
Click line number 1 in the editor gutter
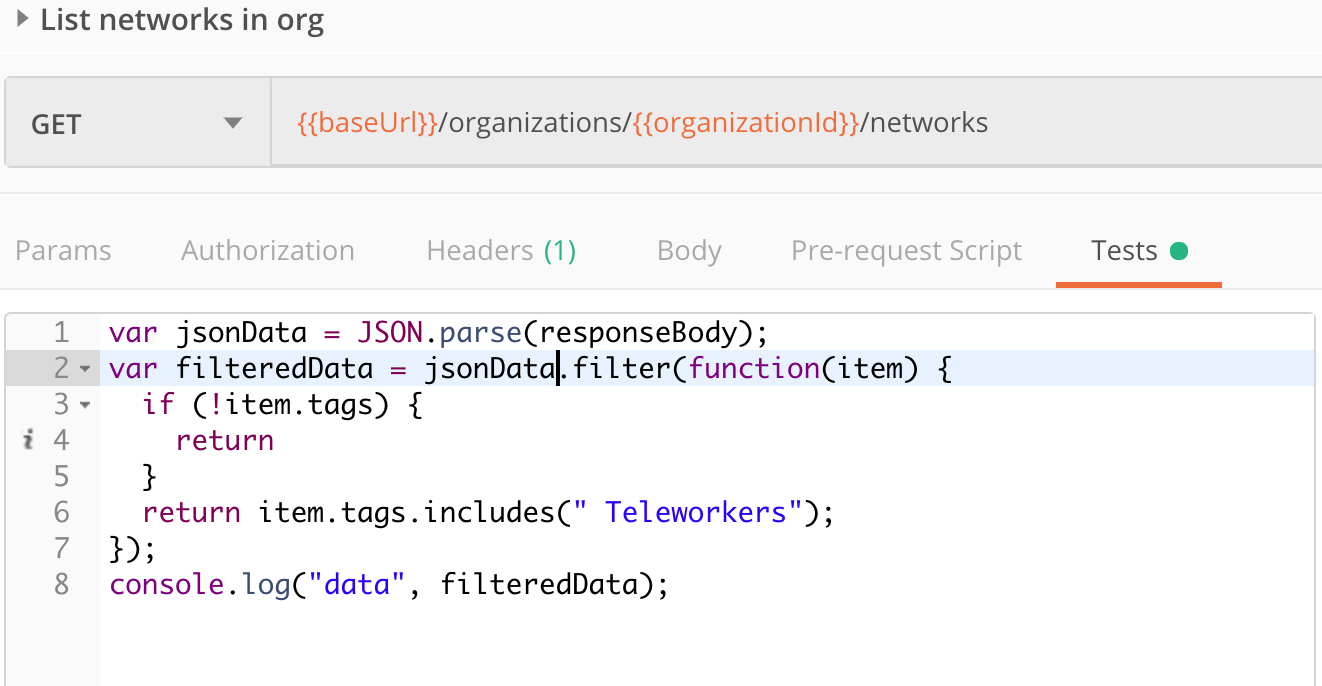coord(61,332)
